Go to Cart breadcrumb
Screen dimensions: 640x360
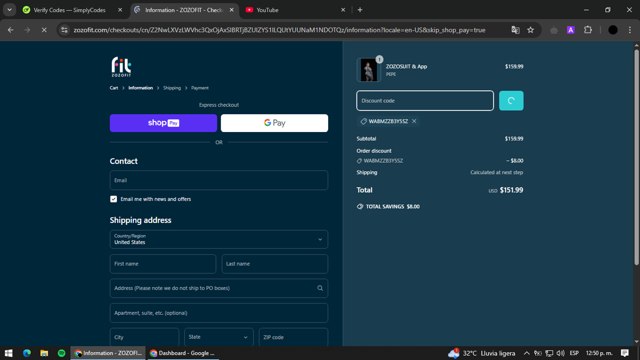click(x=113, y=88)
